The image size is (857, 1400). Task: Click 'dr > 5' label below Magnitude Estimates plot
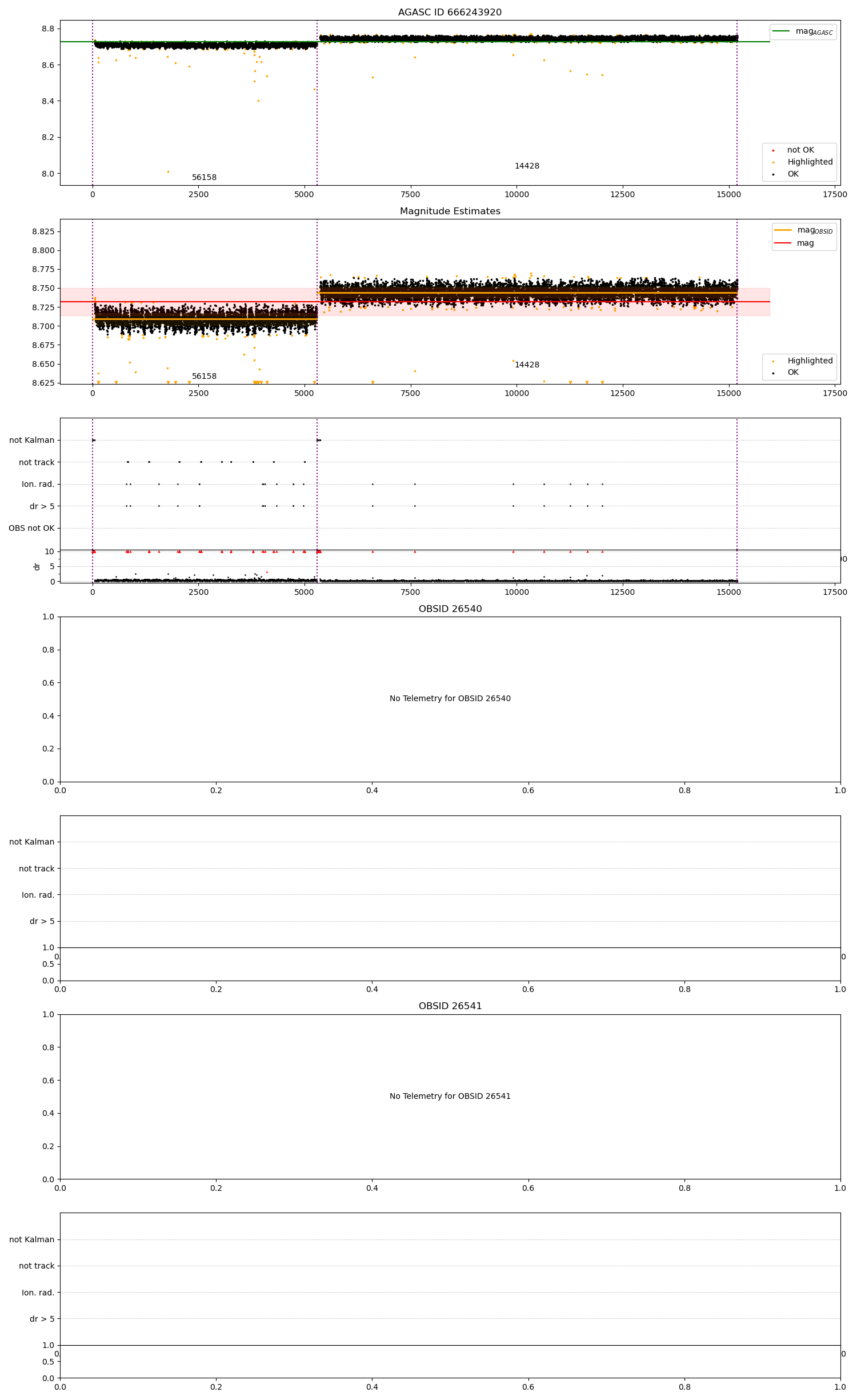42,507
